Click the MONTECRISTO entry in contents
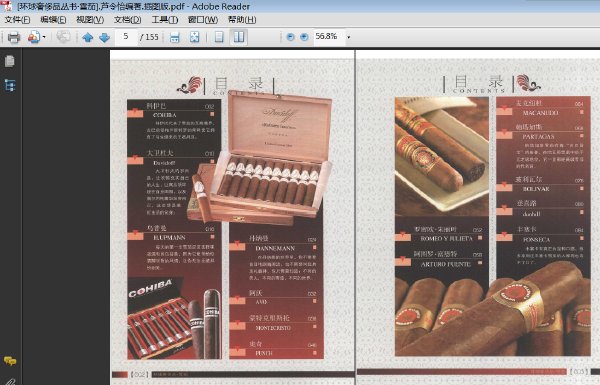Screen dimensions: 600x385 [x=273, y=328]
